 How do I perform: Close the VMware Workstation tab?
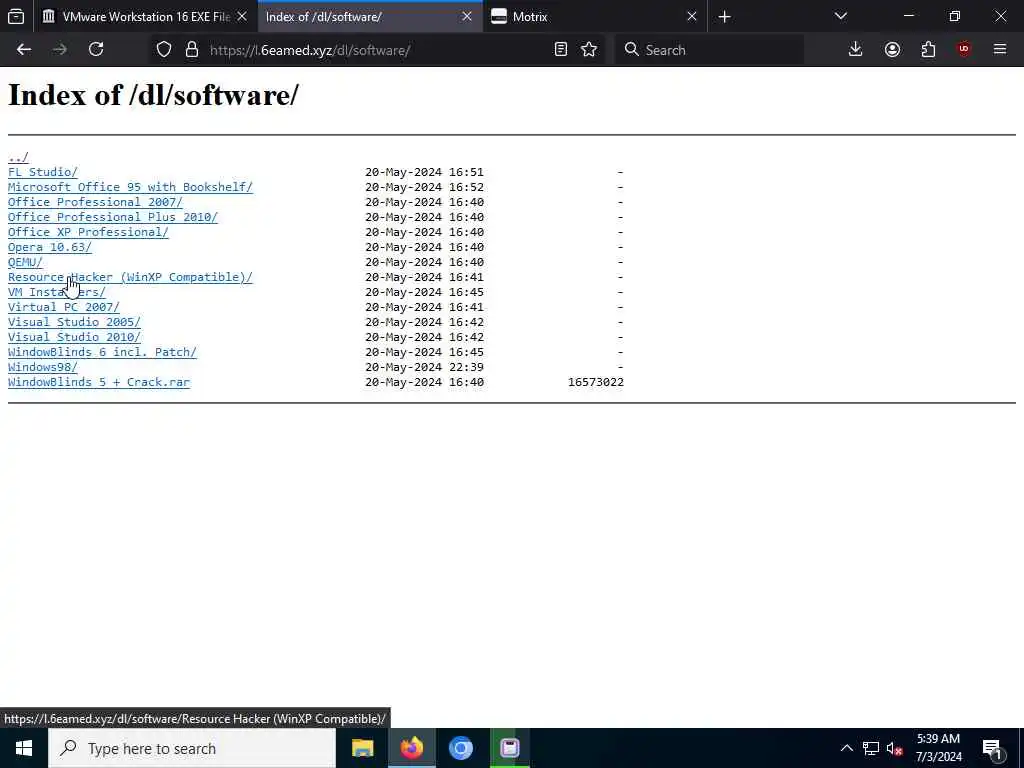[242, 16]
